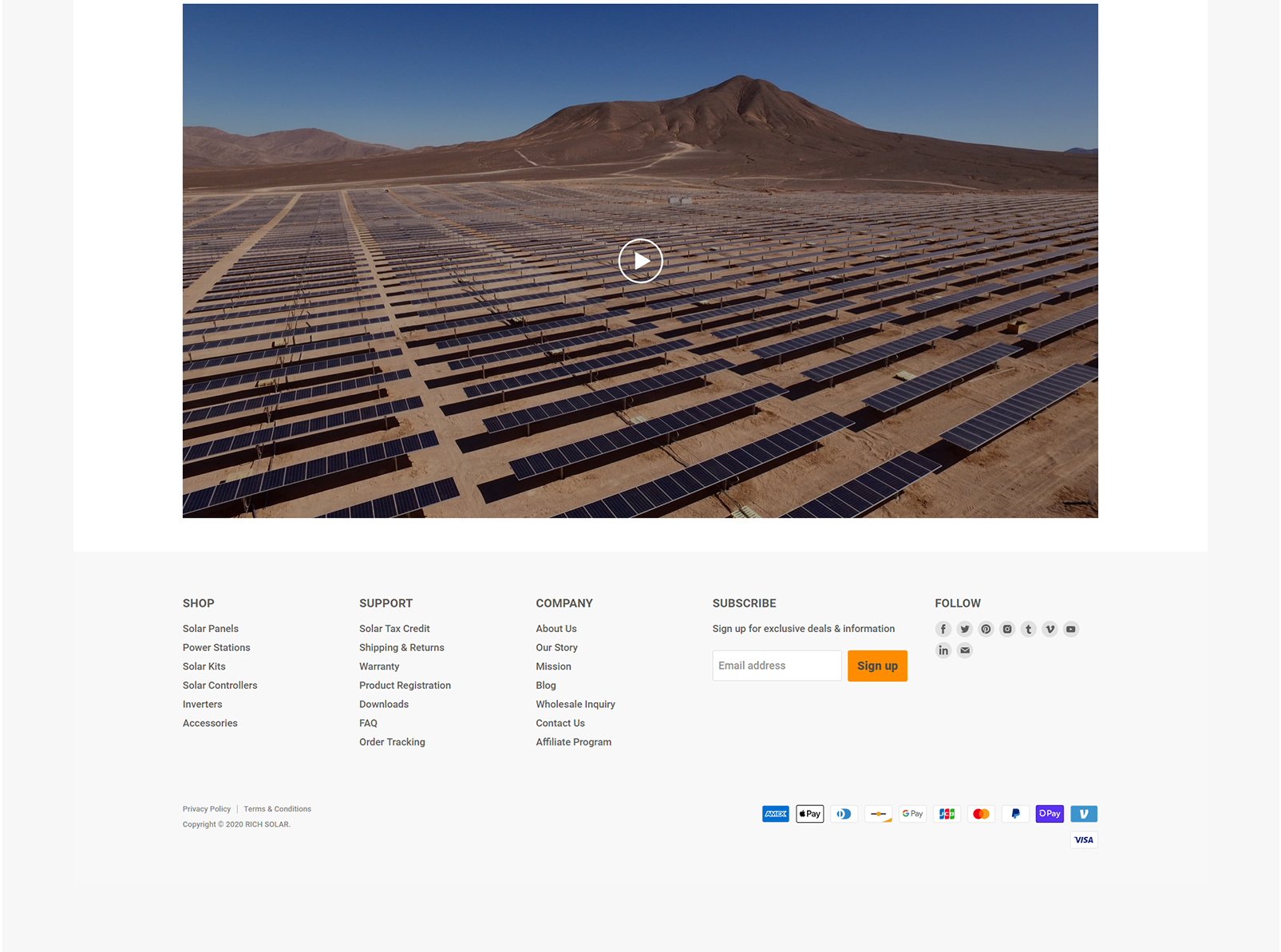The image size is (1281, 952).
Task: Click the email envelope icon
Action: [964, 650]
